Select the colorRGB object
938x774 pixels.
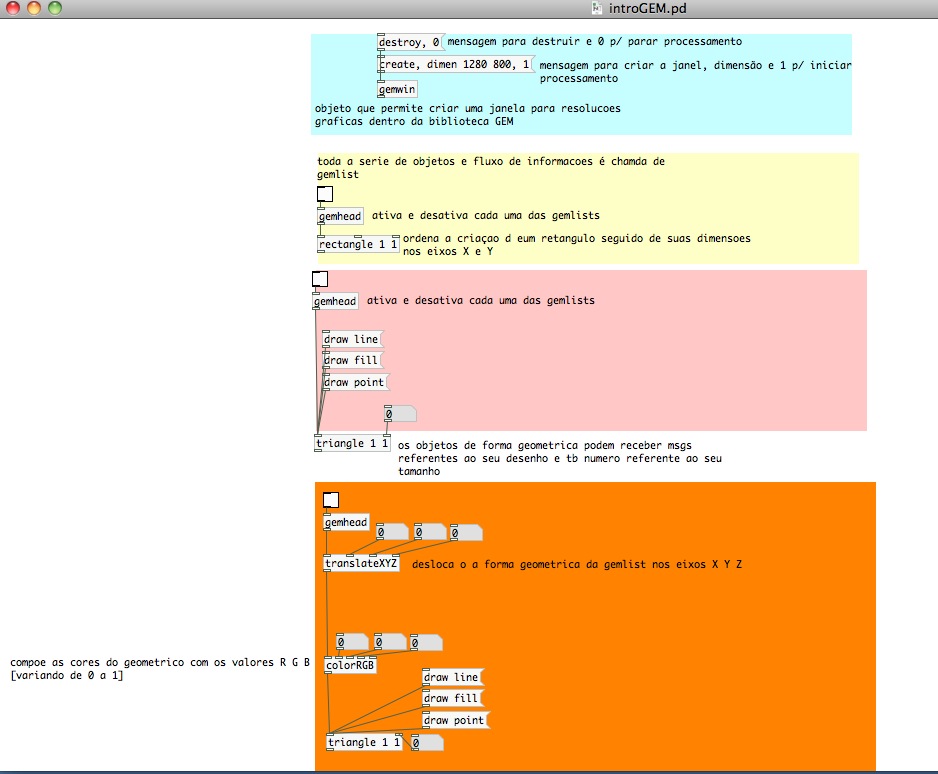[351, 665]
